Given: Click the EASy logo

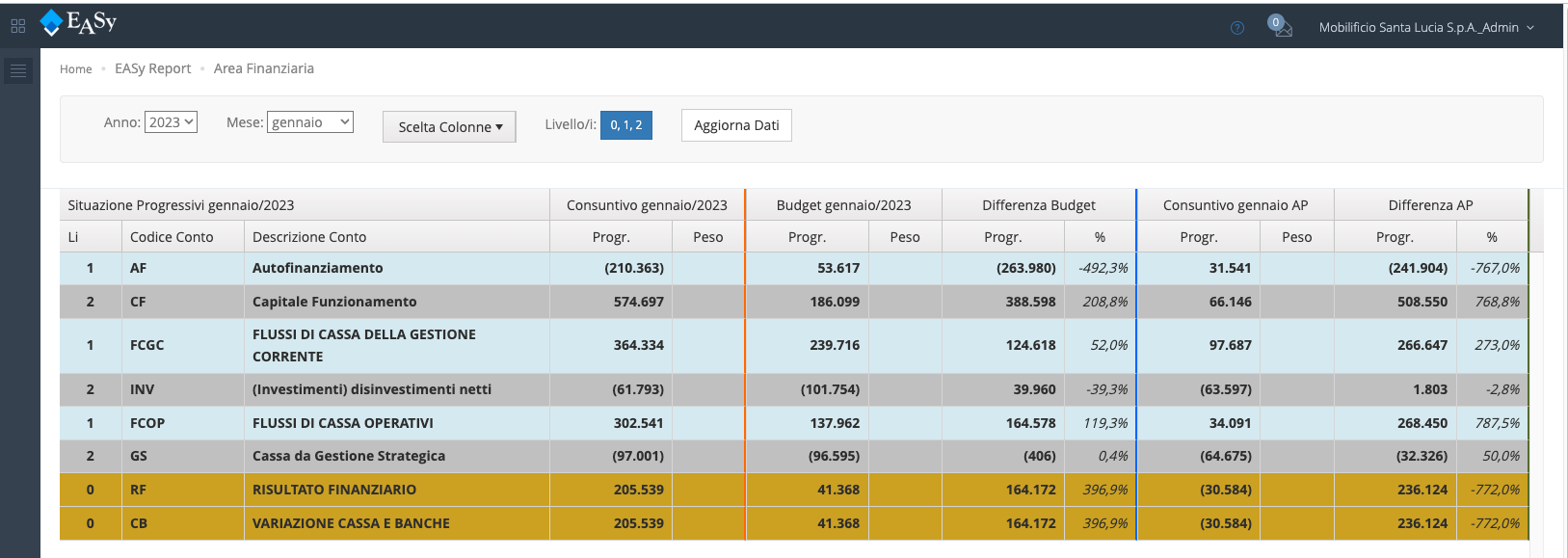Looking at the screenshot, I should (x=79, y=23).
